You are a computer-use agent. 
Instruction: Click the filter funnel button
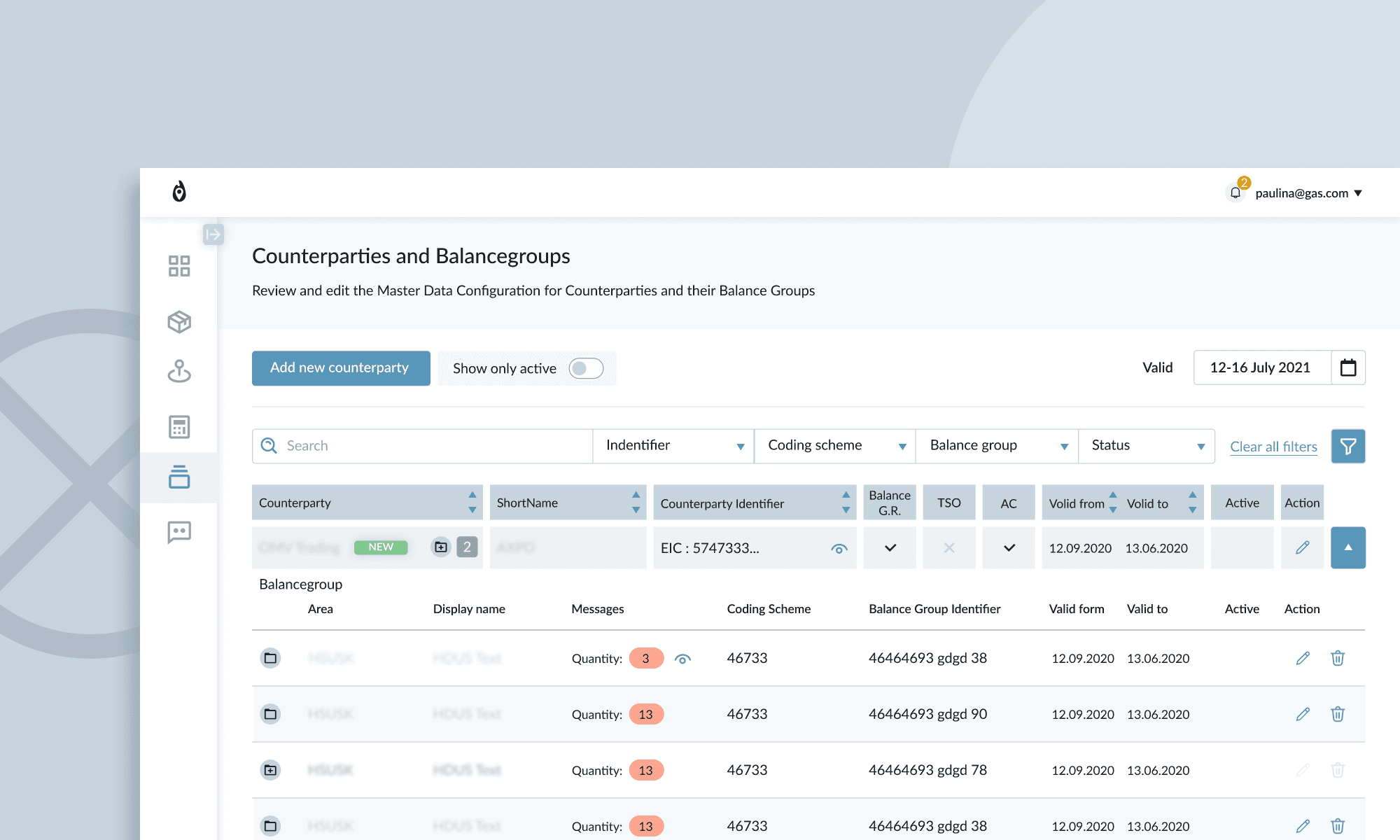(1348, 446)
